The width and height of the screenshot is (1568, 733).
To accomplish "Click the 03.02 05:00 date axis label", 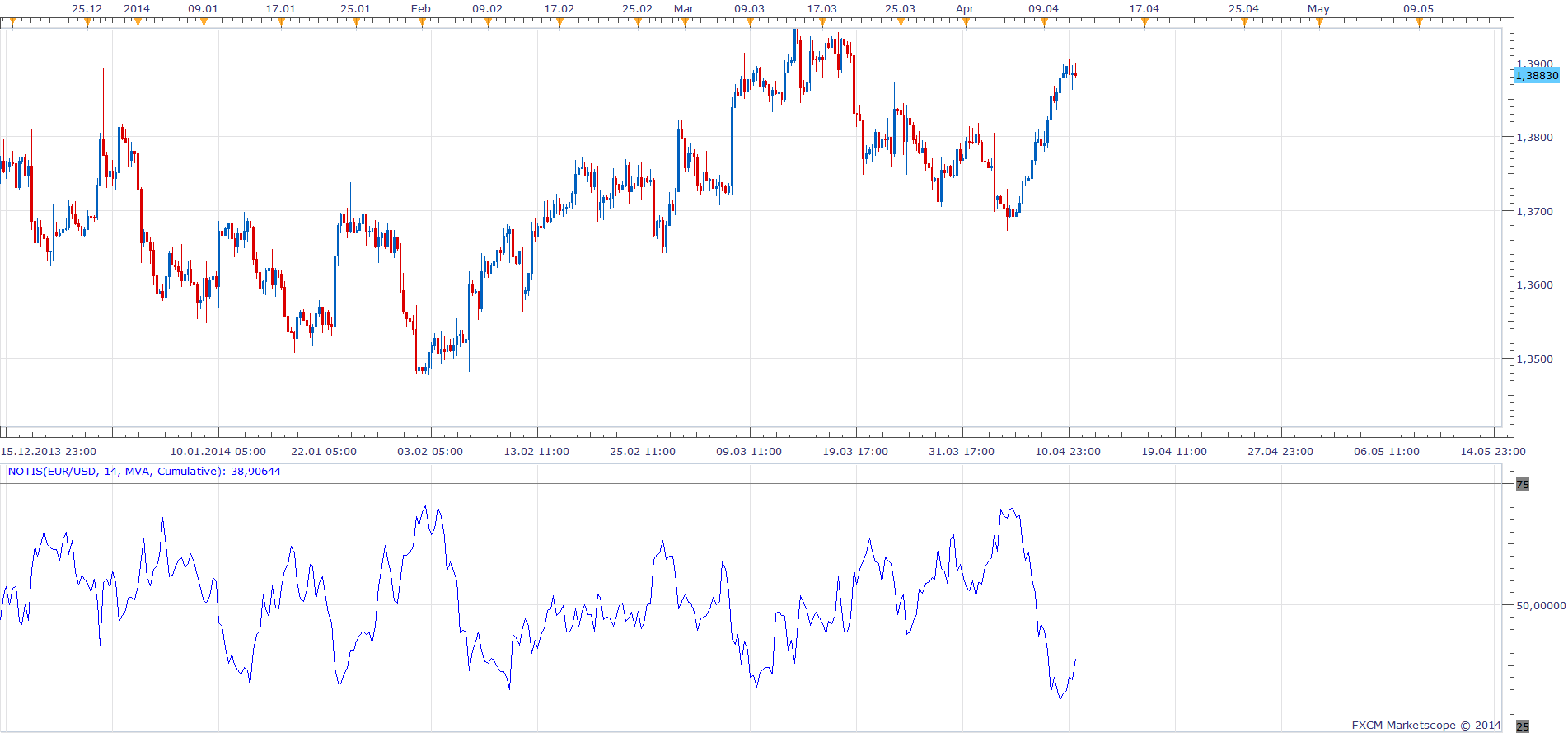I will (430, 452).
